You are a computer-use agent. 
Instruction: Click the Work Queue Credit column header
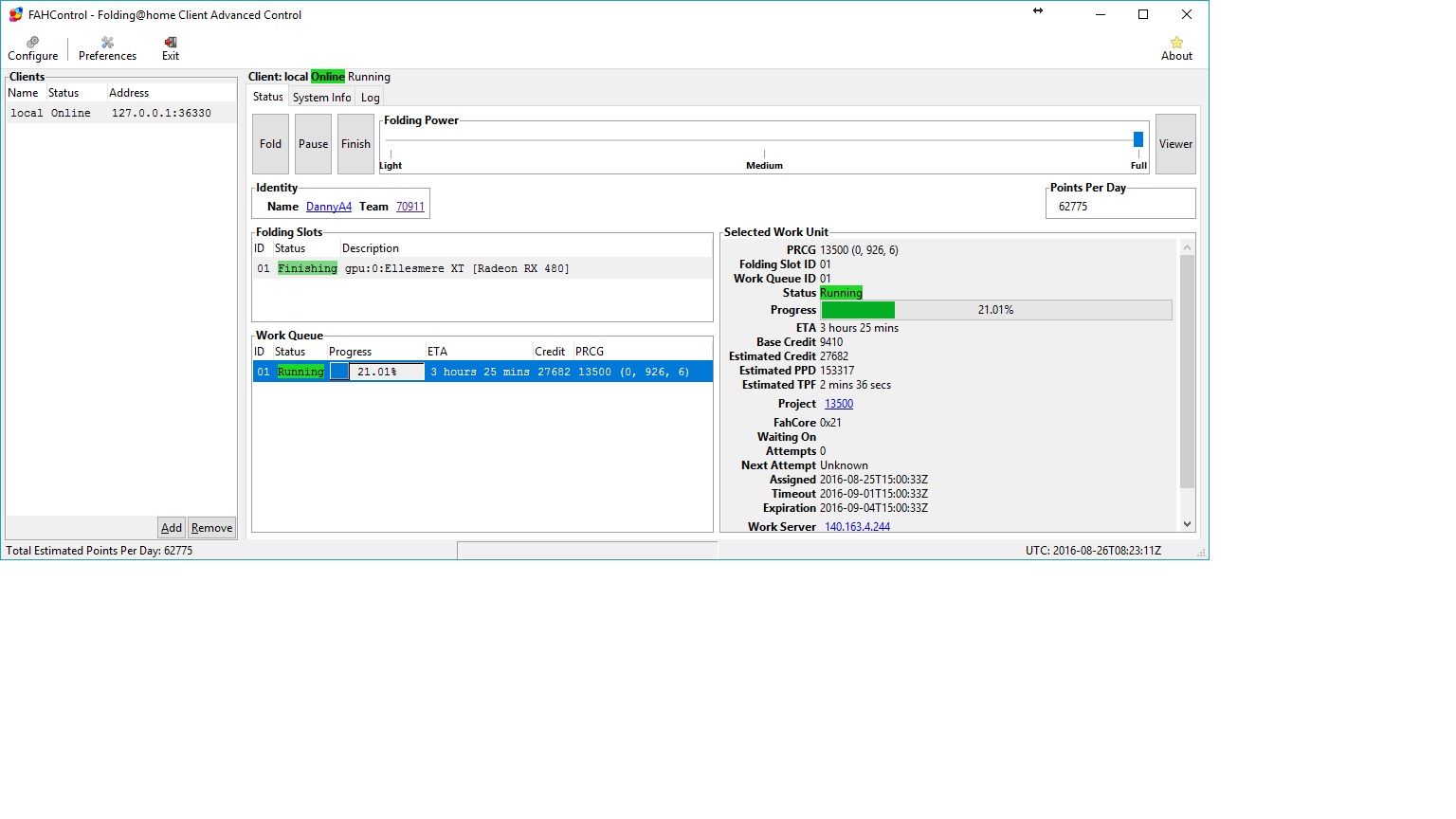pos(551,352)
